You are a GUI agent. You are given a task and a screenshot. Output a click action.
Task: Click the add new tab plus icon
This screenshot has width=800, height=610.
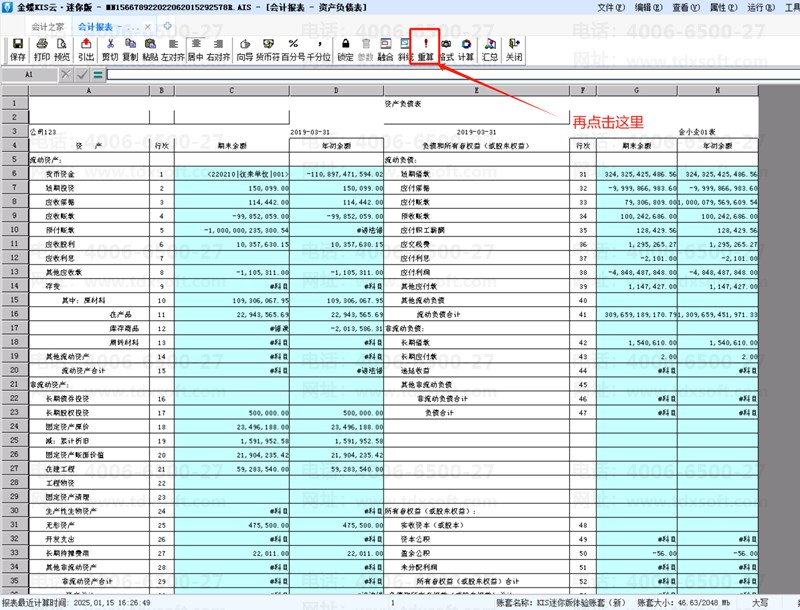[x=167, y=26]
